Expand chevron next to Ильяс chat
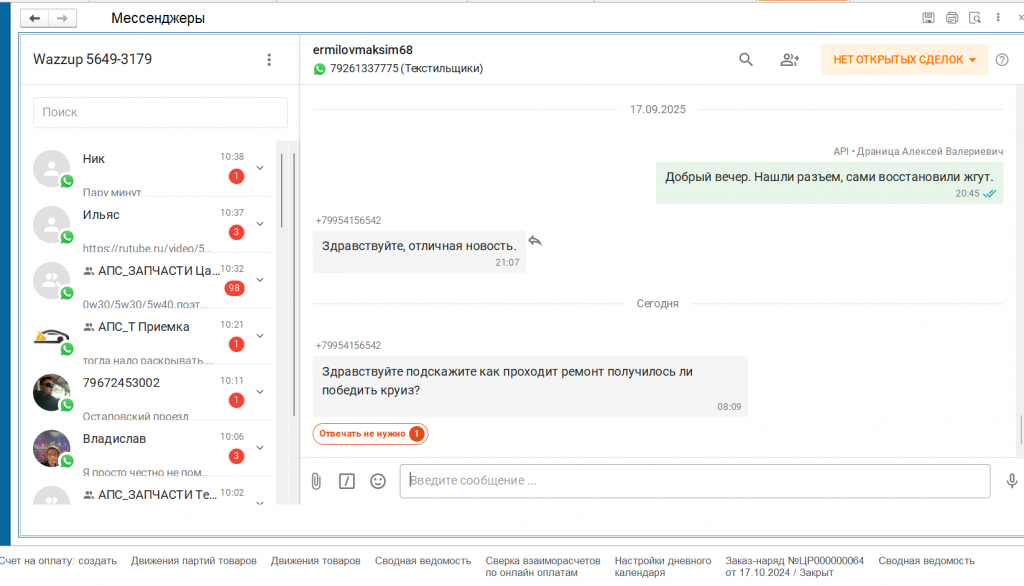The image size is (1024, 586). 260,224
